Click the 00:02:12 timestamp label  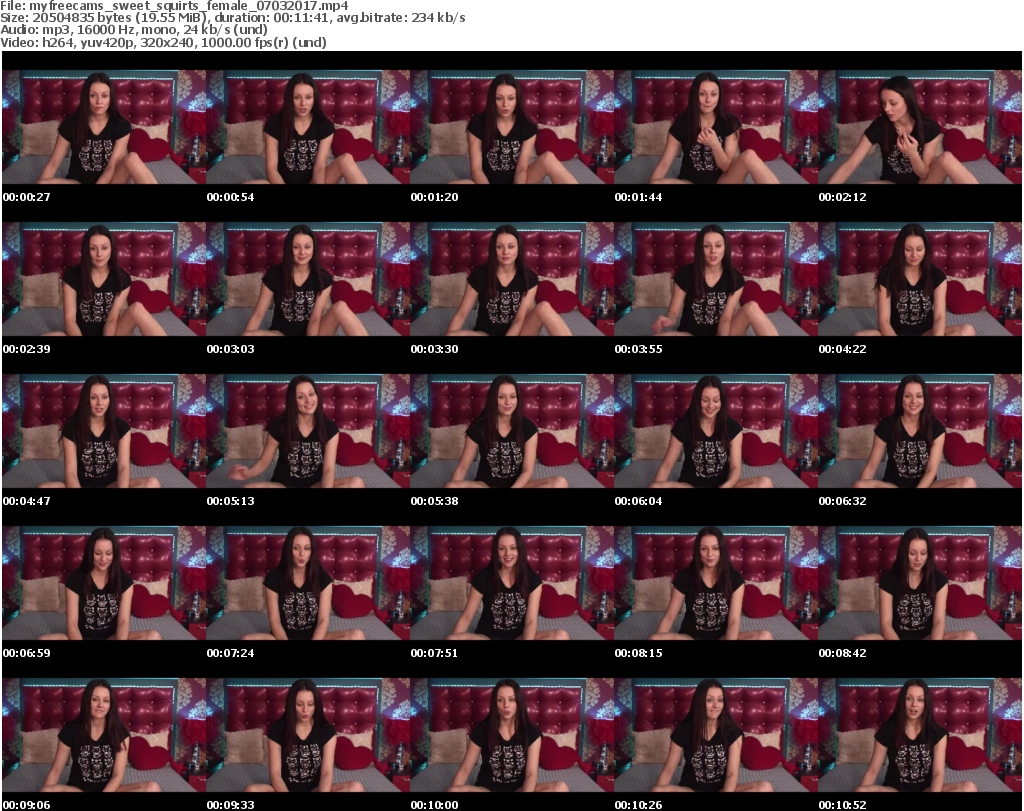(842, 197)
